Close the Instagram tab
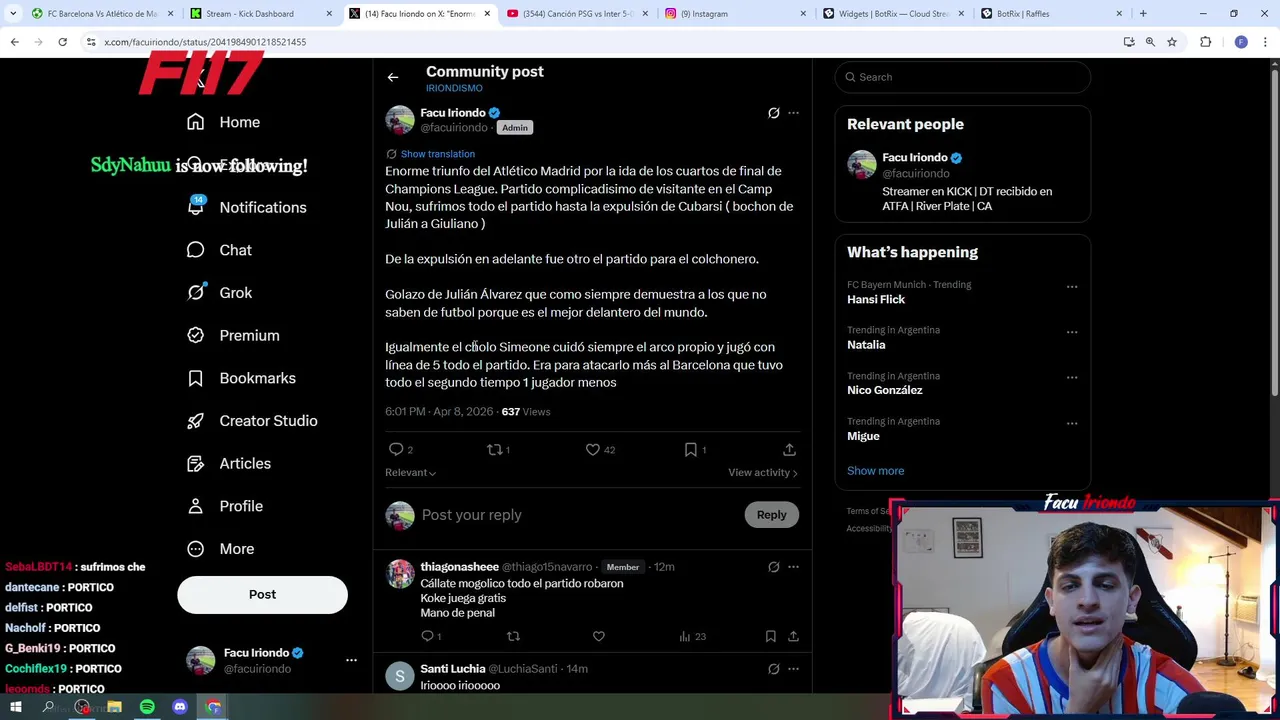Image resolution: width=1280 pixels, height=720 pixels. coord(803,14)
